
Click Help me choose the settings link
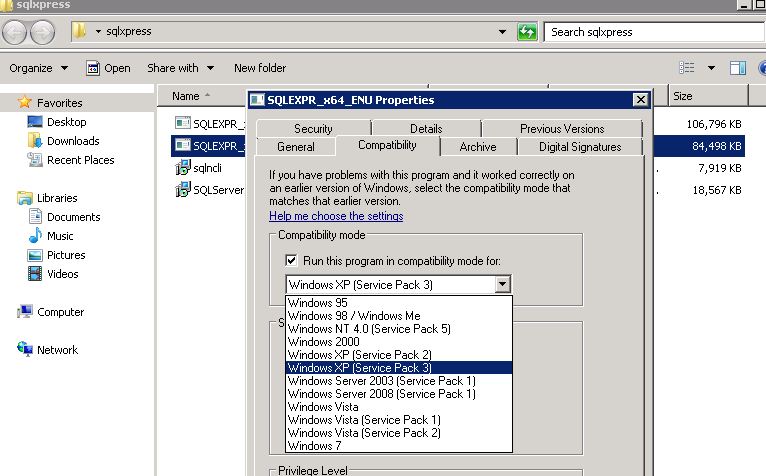point(336,216)
